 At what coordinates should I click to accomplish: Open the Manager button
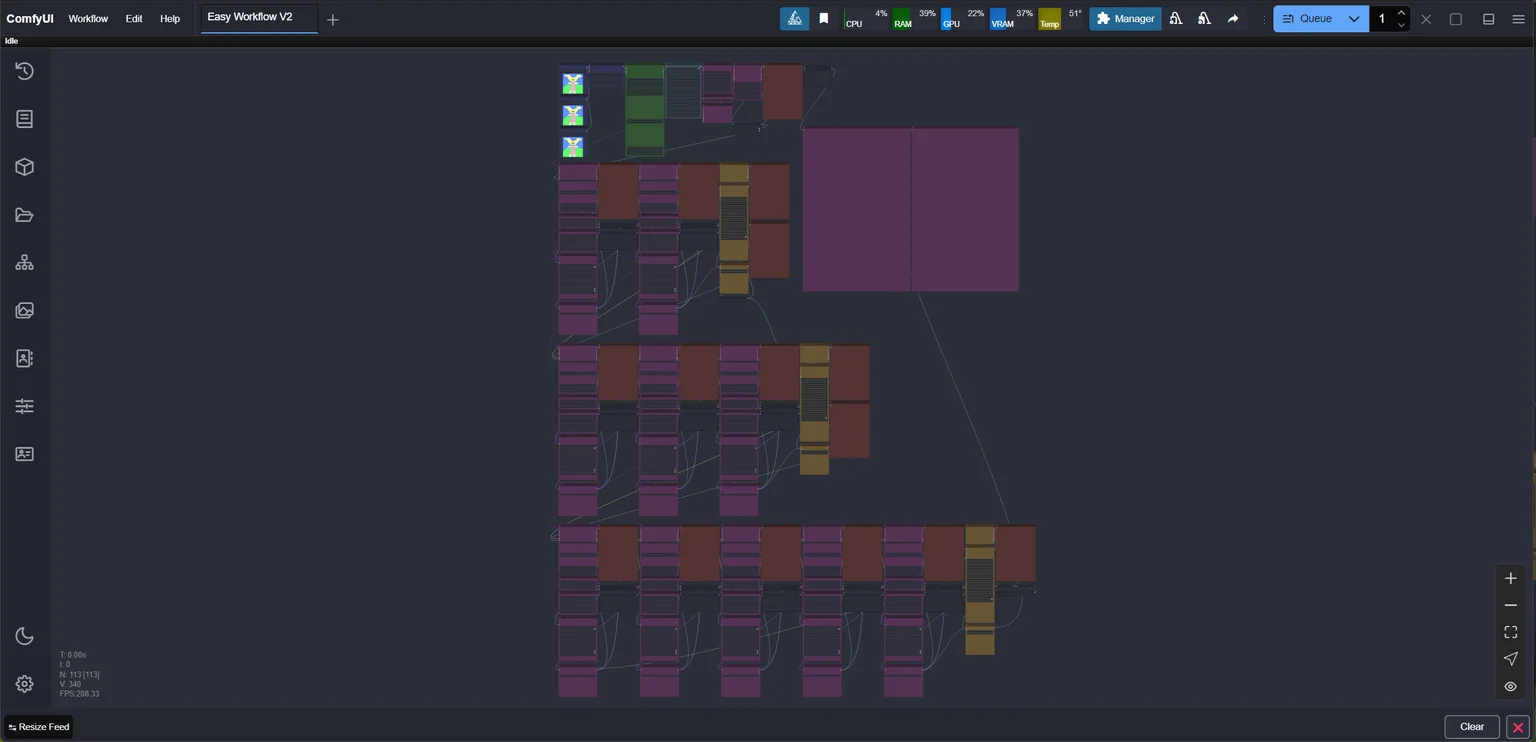point(1125,19)
